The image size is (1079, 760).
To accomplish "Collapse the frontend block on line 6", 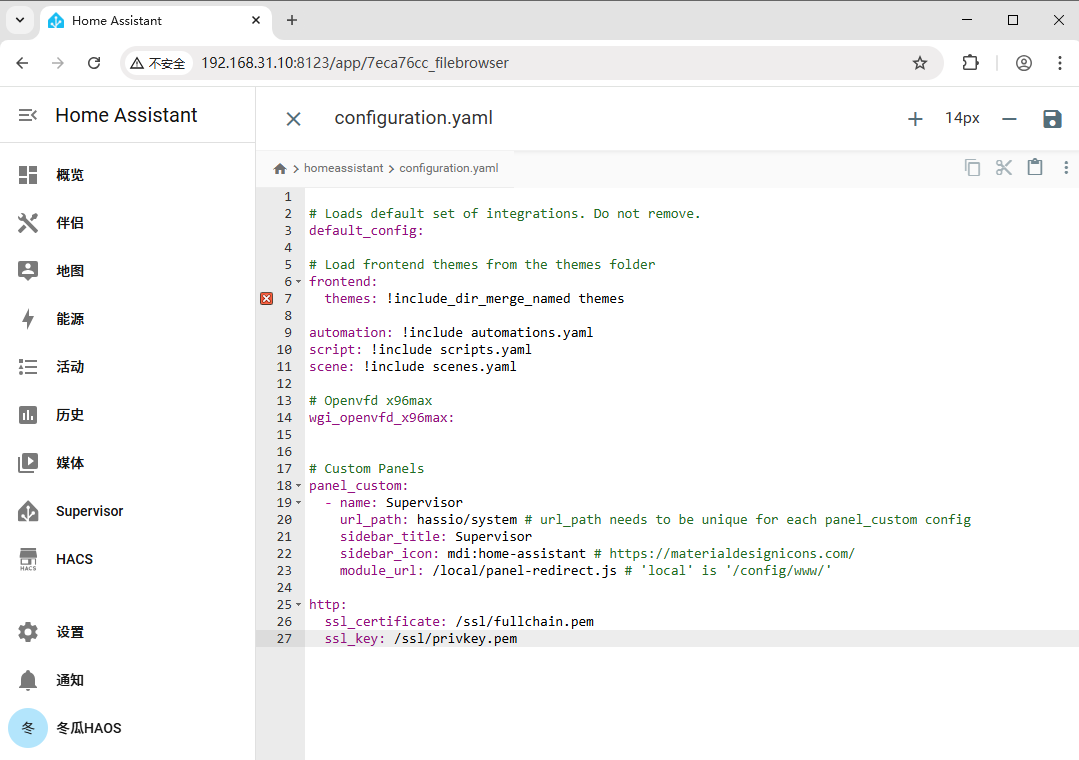I will coord(298,282).
